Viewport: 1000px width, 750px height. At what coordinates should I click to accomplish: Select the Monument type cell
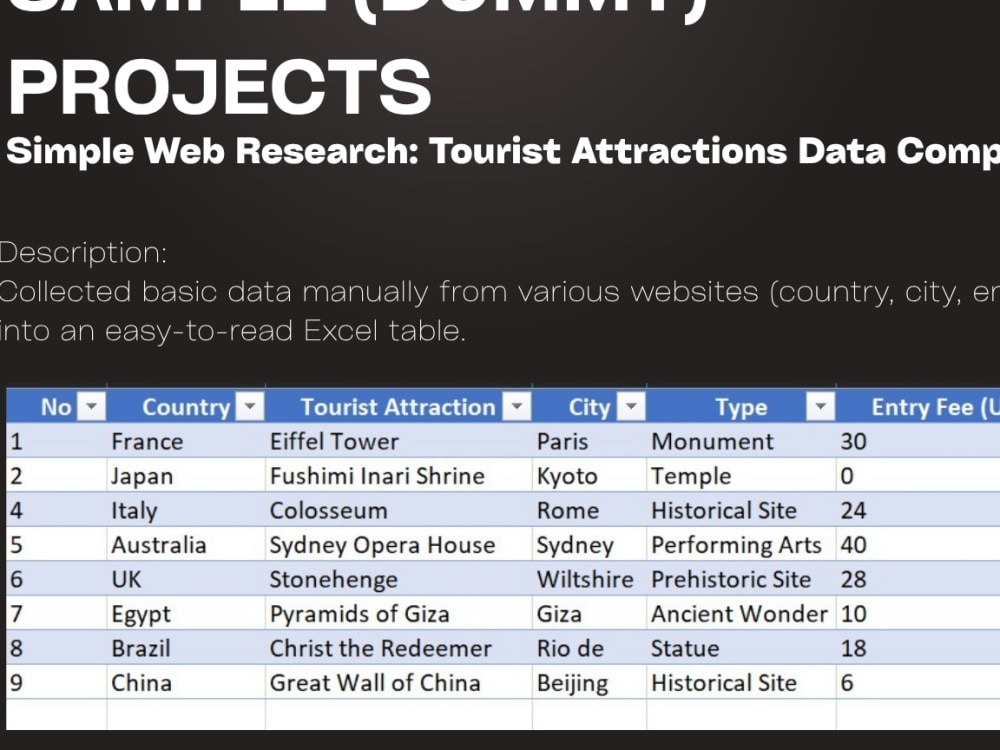coord(741,441)
